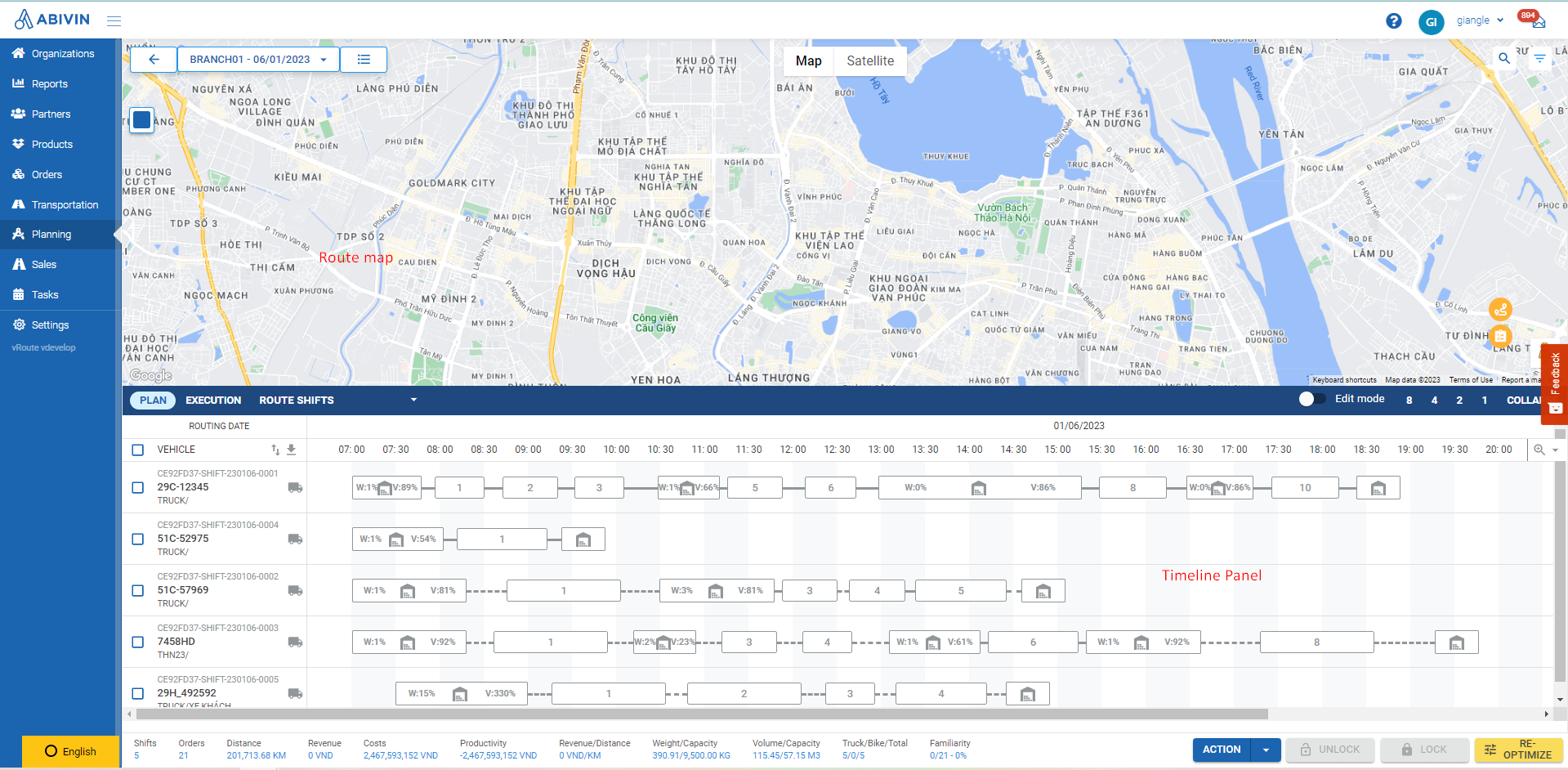Open the hamburger menu beside ABIVIN logo
The width and height of the screenshot is (1568, 770).
114,20
